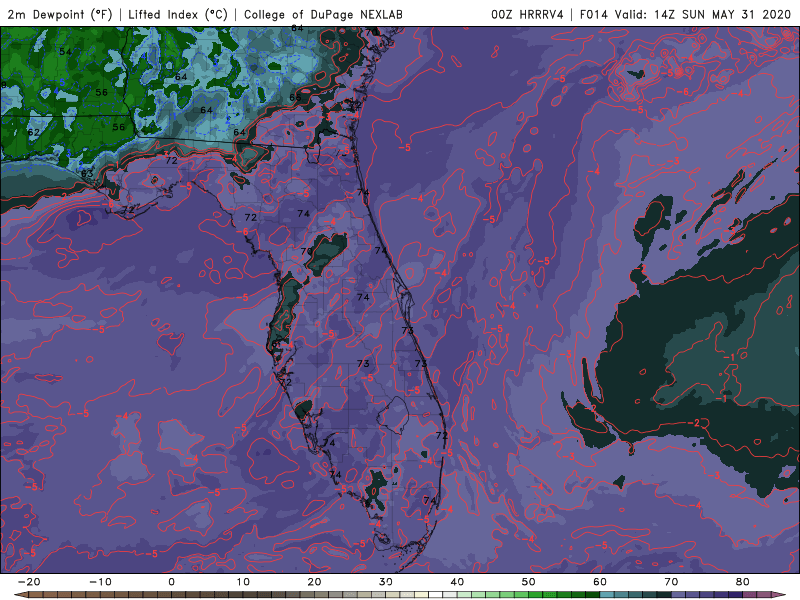Screen dimensions: 800x600
Task: Click the 70 color bar label
Action: 671,582
